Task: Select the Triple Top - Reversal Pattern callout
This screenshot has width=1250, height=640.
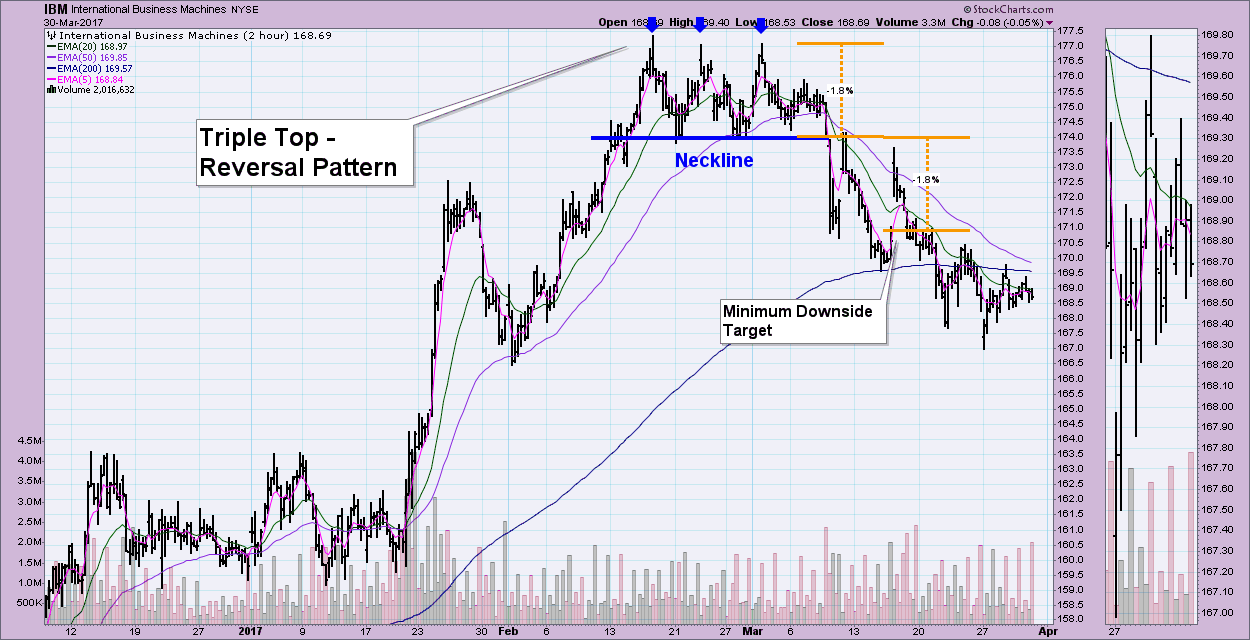Action: pyautogui.click(x=305, y=152)
